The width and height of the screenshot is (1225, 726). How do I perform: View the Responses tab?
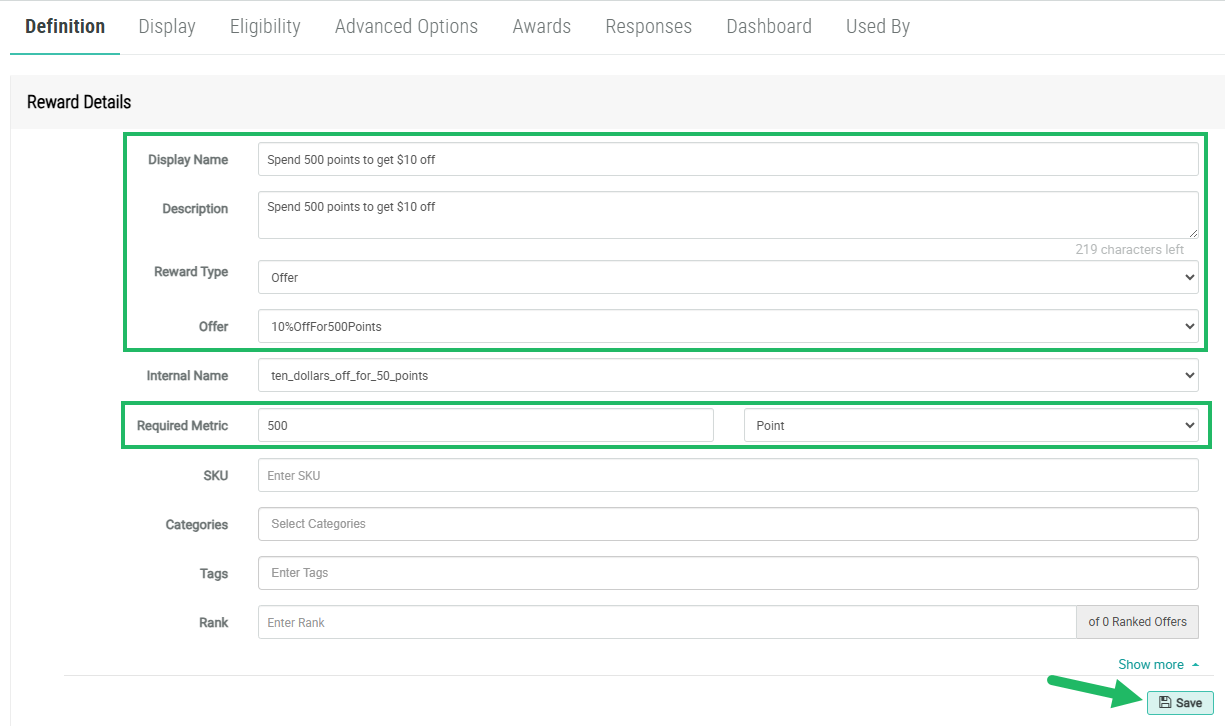point(648,27)
